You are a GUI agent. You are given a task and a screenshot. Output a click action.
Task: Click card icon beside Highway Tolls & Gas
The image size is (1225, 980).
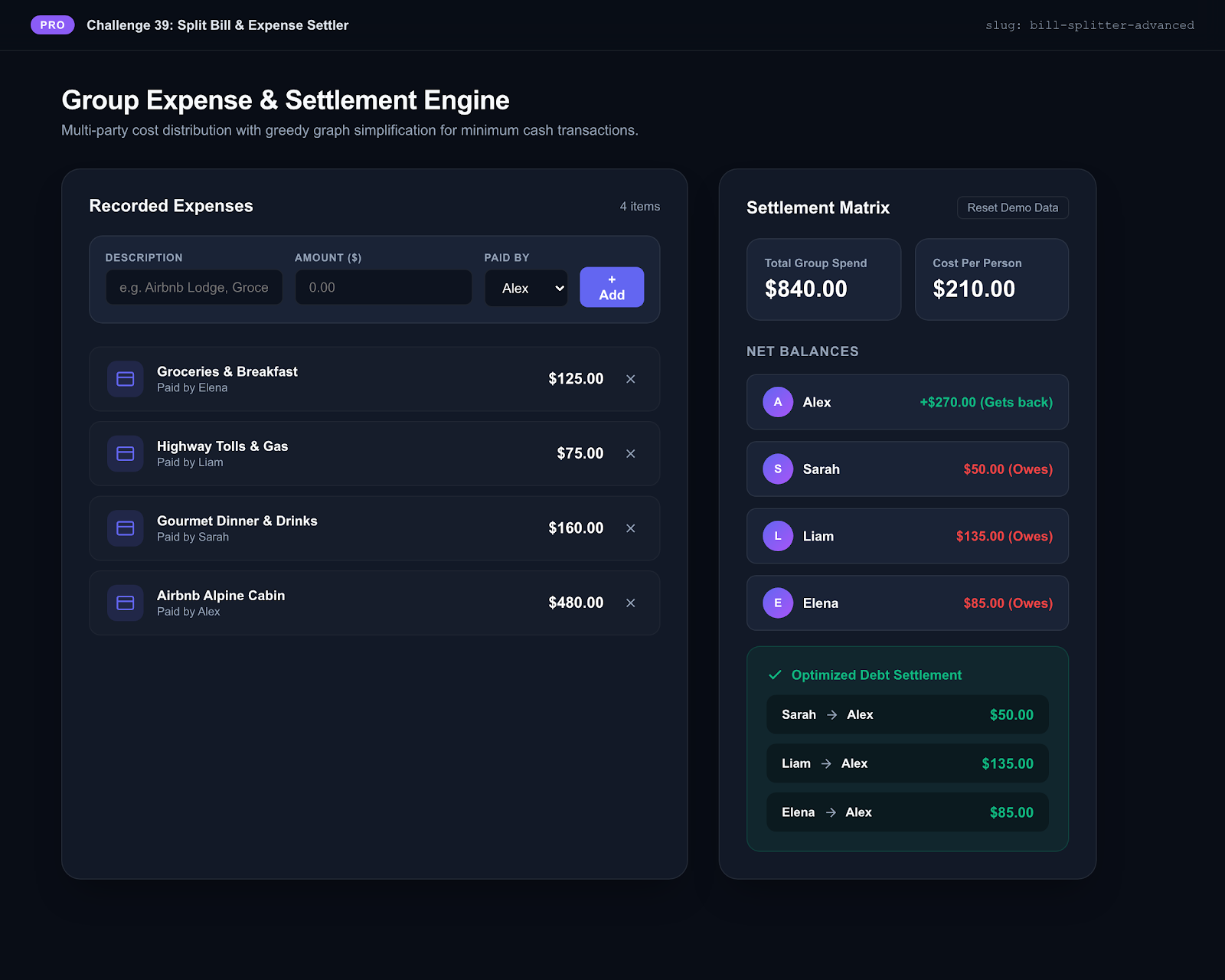[126, 454]
